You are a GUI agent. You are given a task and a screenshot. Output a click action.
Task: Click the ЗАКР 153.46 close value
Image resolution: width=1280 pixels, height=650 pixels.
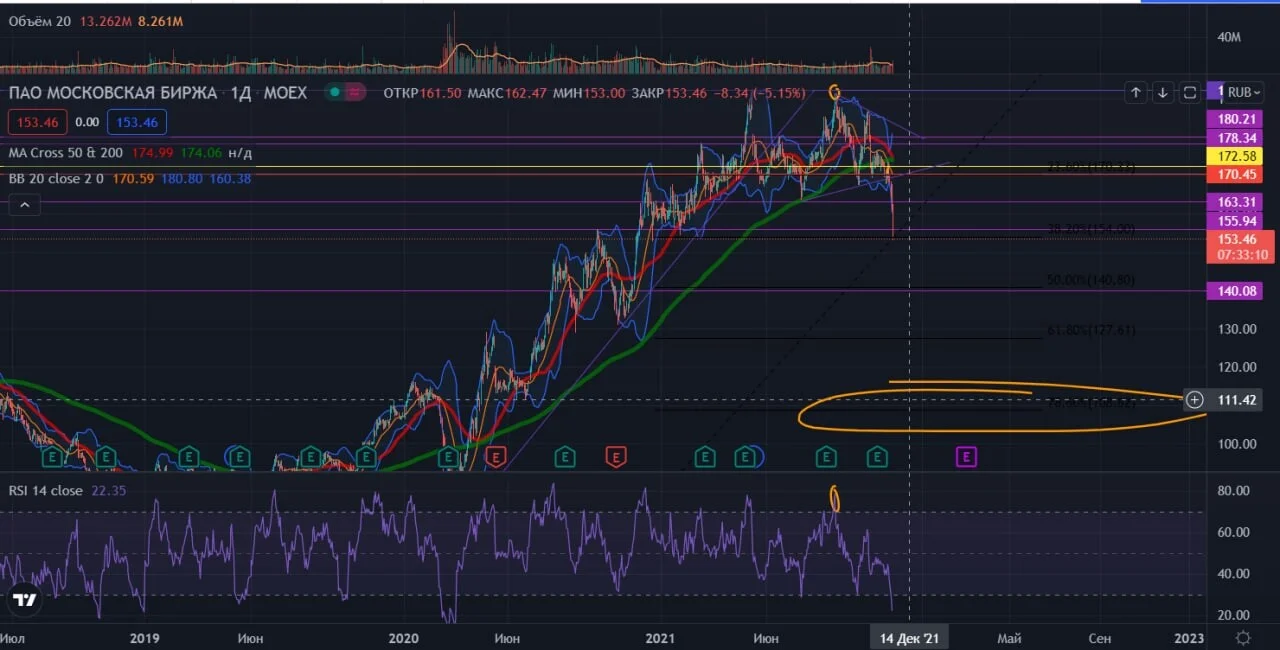[x=668, y=93]
